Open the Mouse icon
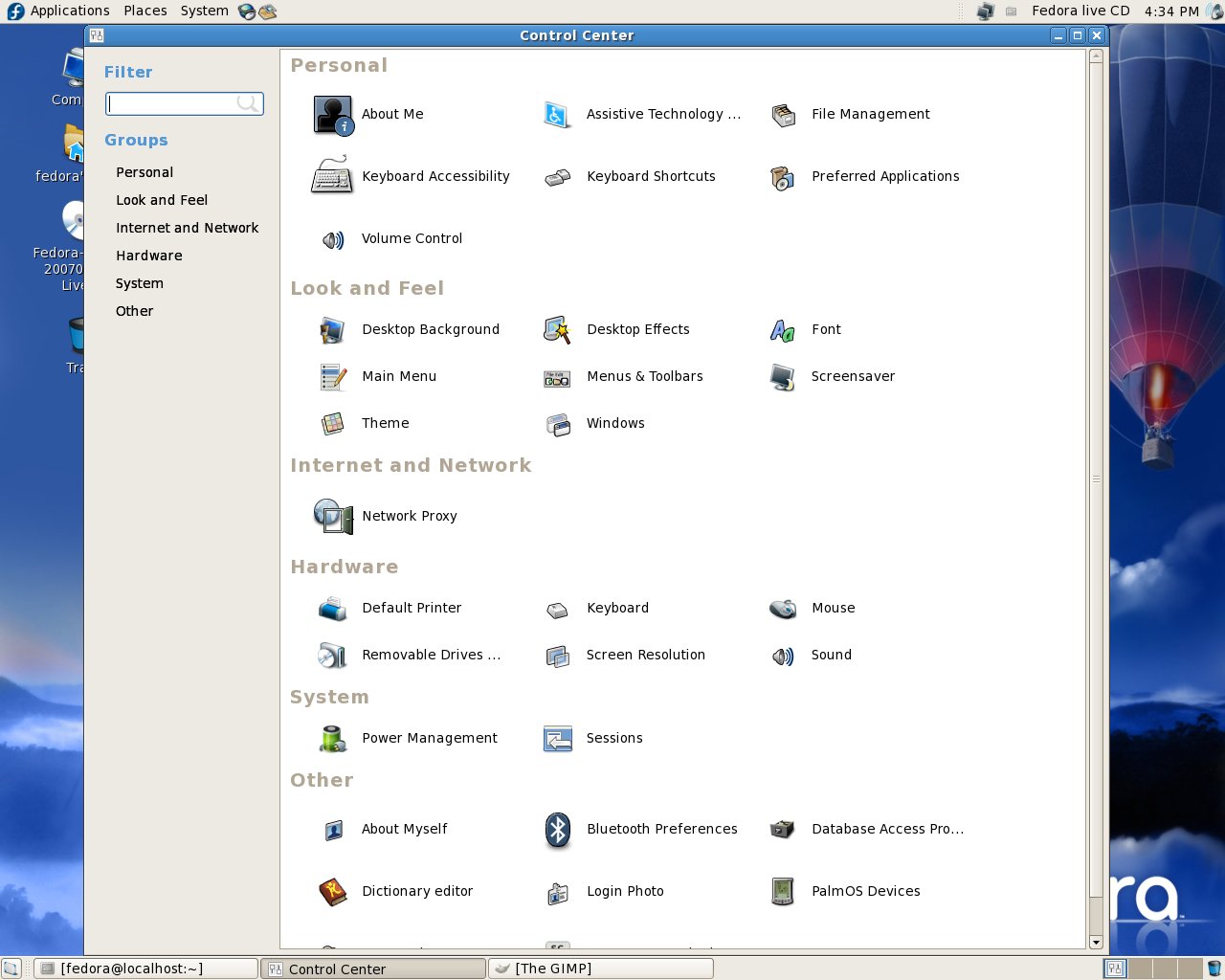Viewport: 1225px width, 980px height. tap(783, 609)
